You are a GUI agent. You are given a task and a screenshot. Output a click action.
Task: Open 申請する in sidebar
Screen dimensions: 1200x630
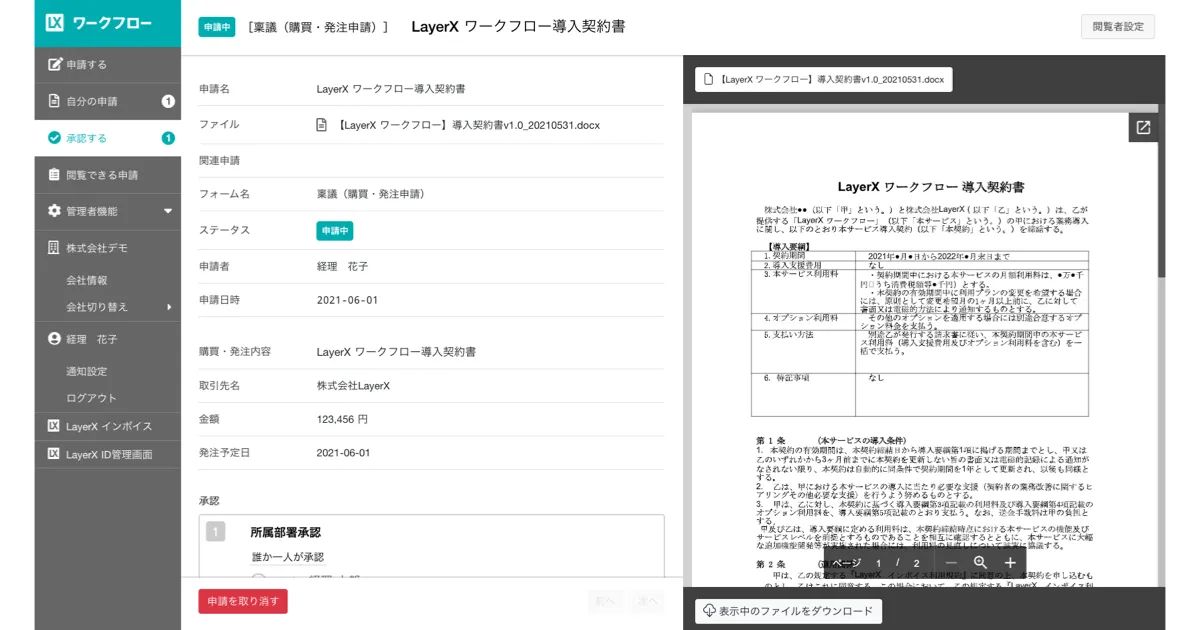coord(108,65)
